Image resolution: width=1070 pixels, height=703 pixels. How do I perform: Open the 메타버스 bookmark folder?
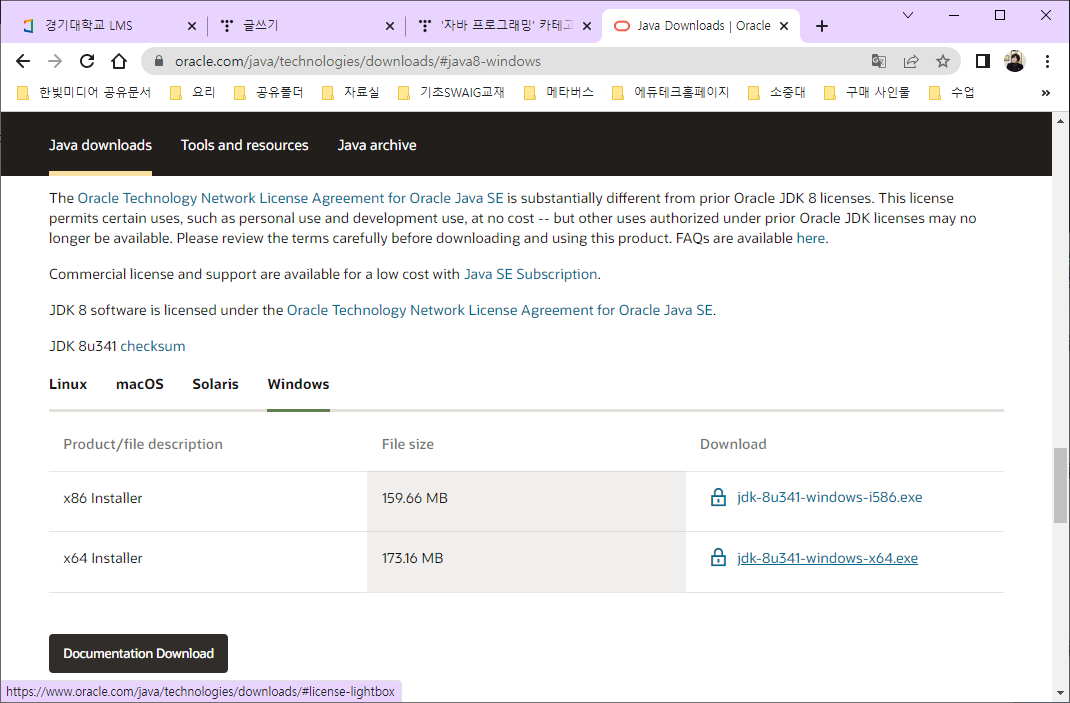[559, 93]
